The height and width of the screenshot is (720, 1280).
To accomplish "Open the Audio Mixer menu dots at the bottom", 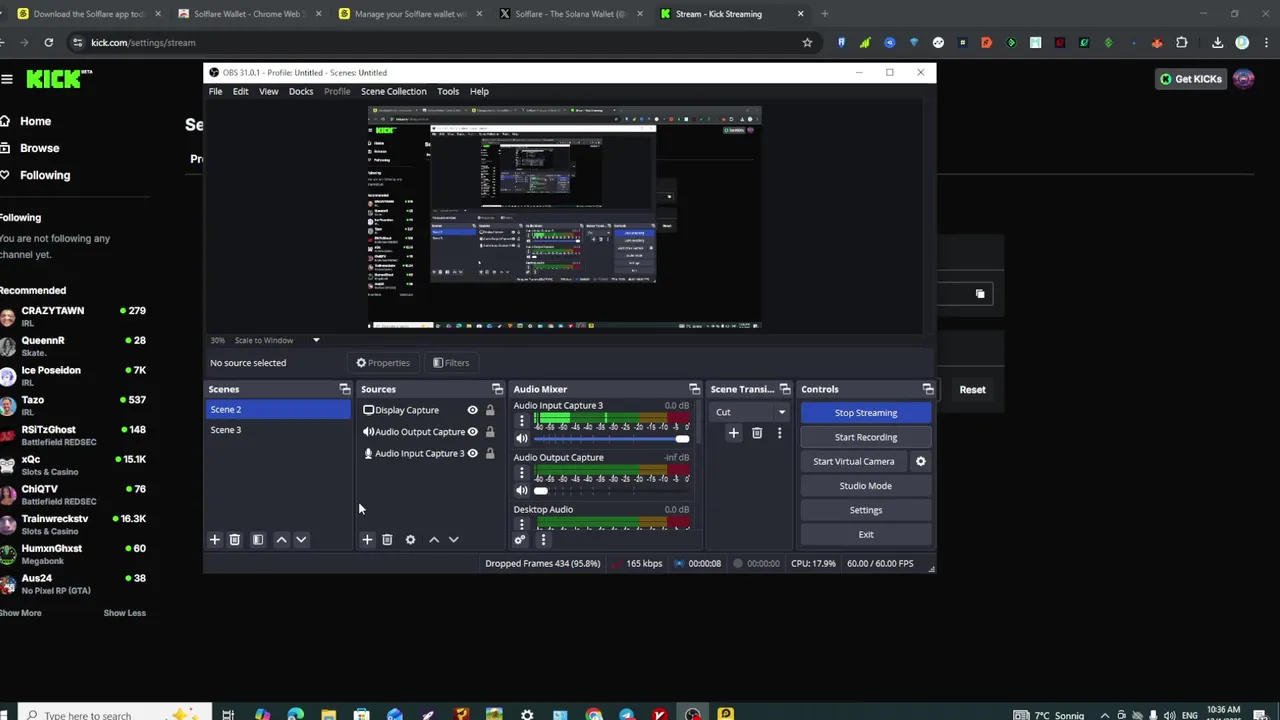I will point(543,540).
